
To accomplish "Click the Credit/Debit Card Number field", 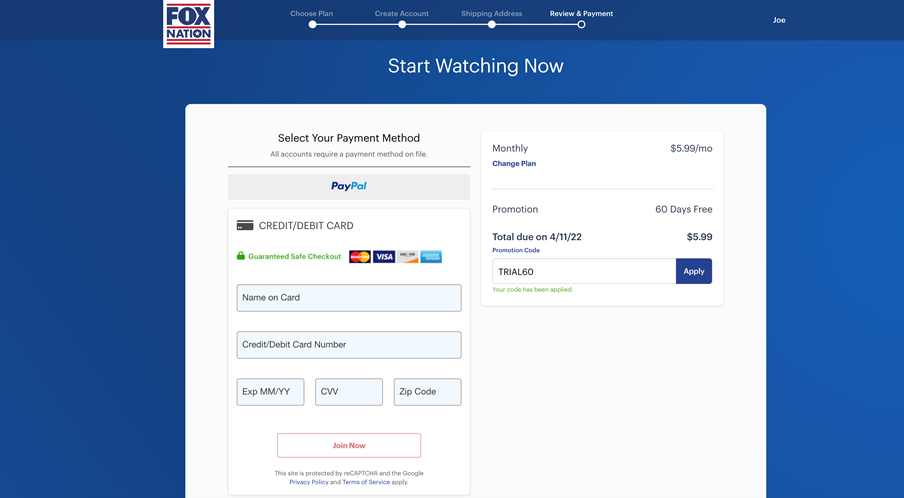I will 349,345.
